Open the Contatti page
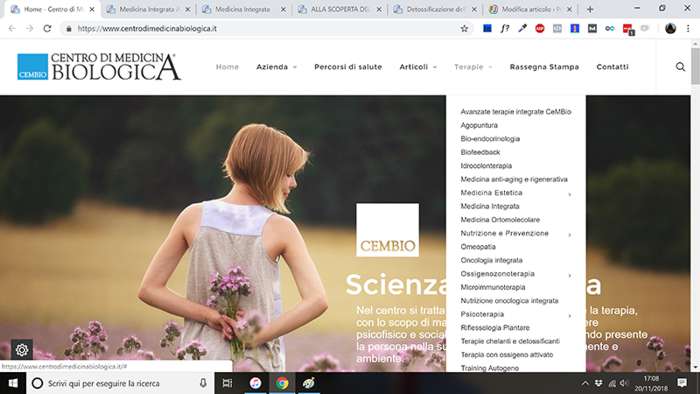The image size is (700, 394). (612, 67)
